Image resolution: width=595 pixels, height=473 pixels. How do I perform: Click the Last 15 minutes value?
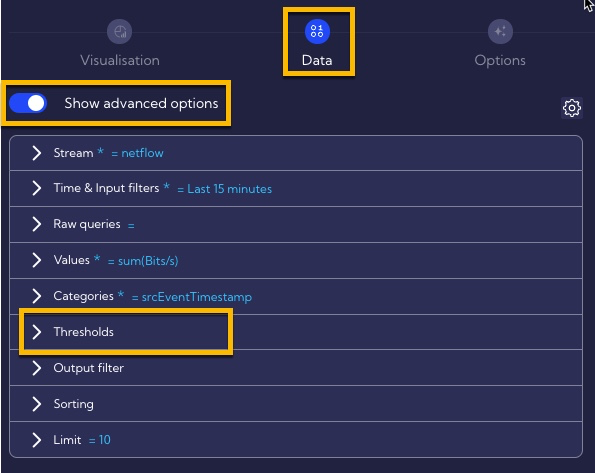[230, 189]
